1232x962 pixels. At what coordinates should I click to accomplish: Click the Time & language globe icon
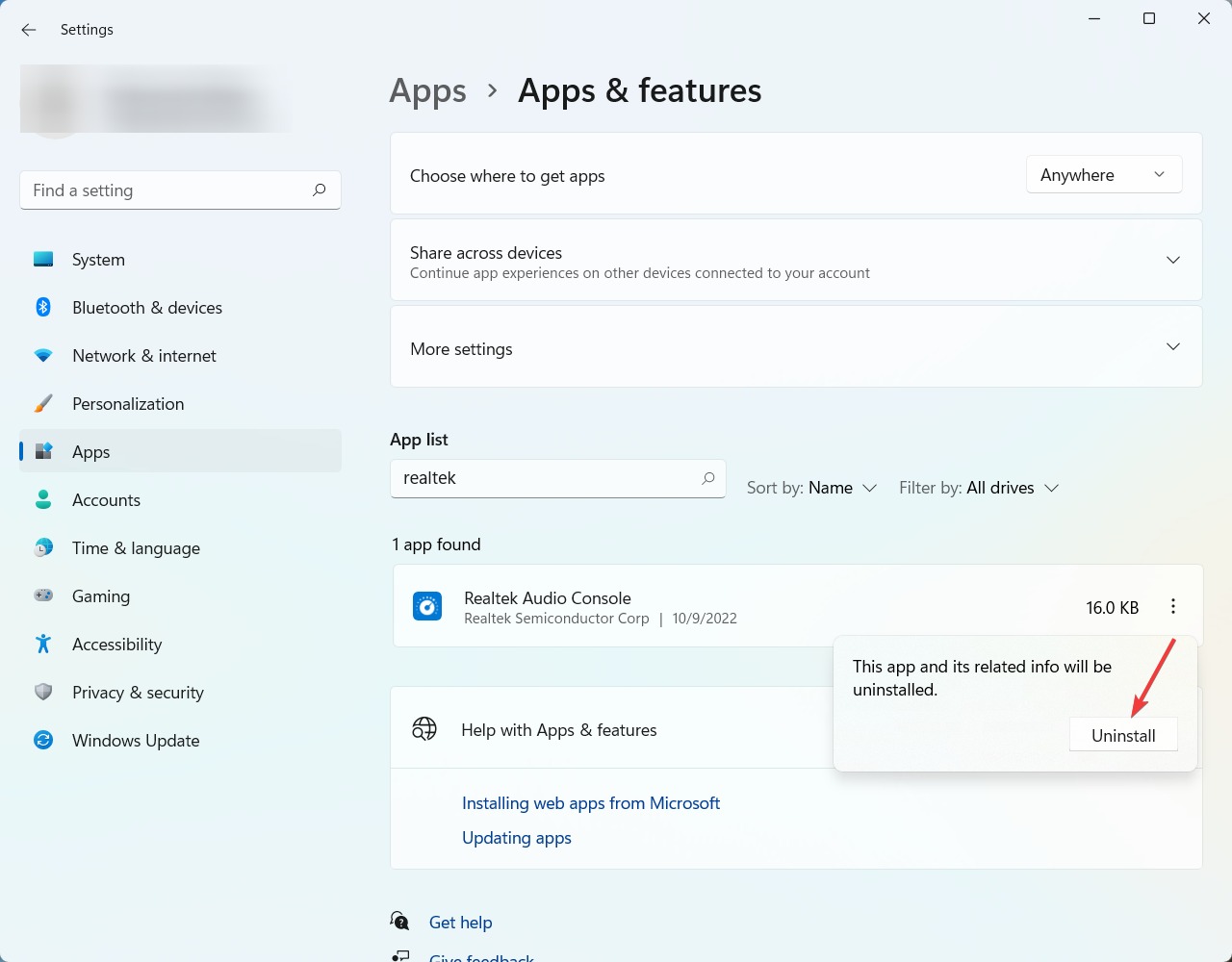point(43,548)
